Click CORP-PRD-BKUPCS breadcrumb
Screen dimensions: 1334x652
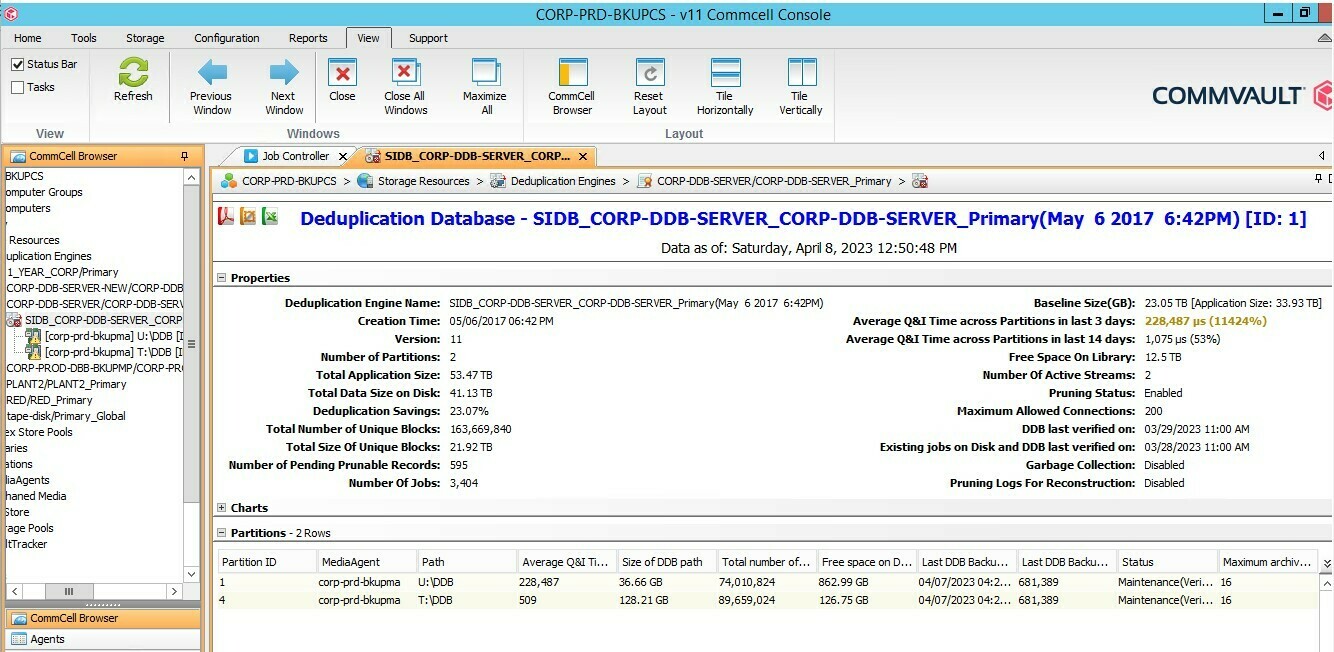(x=289, y=181)
